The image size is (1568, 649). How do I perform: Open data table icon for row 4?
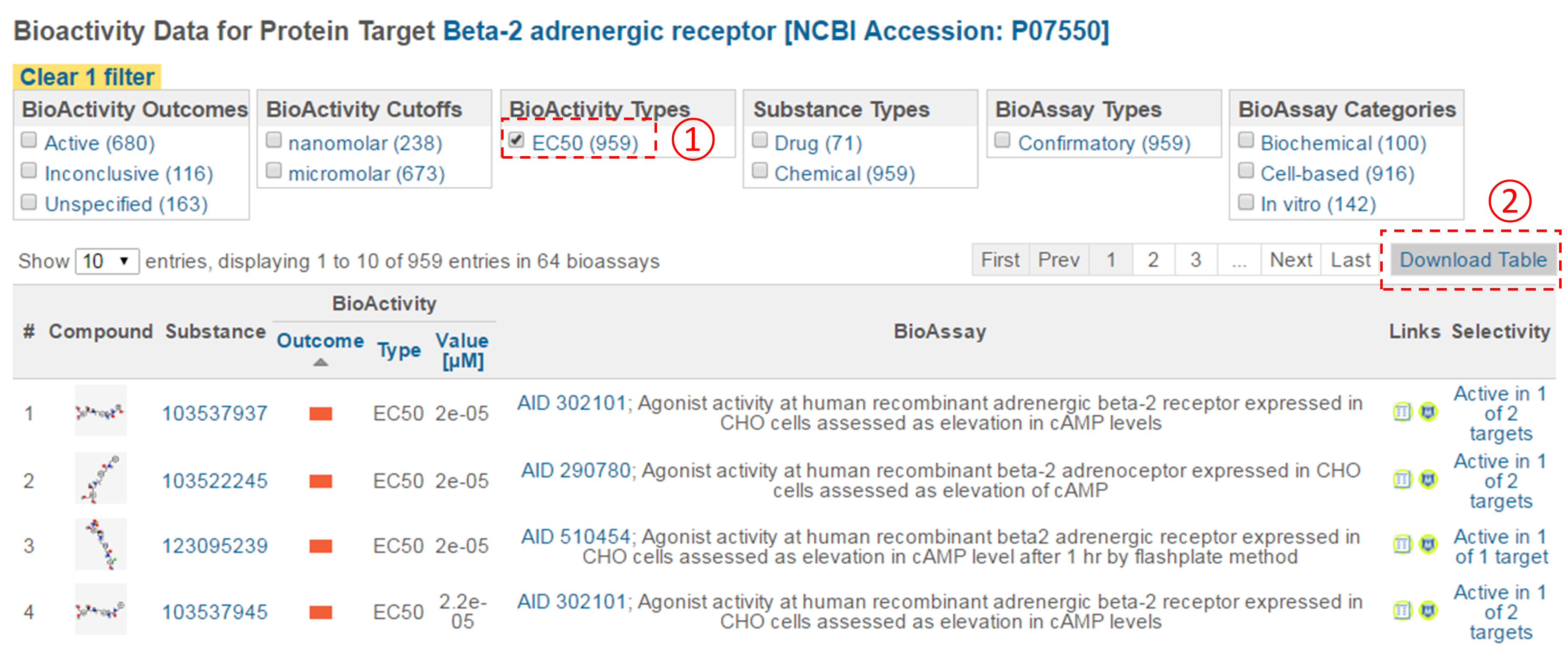tap(1402, 610)
